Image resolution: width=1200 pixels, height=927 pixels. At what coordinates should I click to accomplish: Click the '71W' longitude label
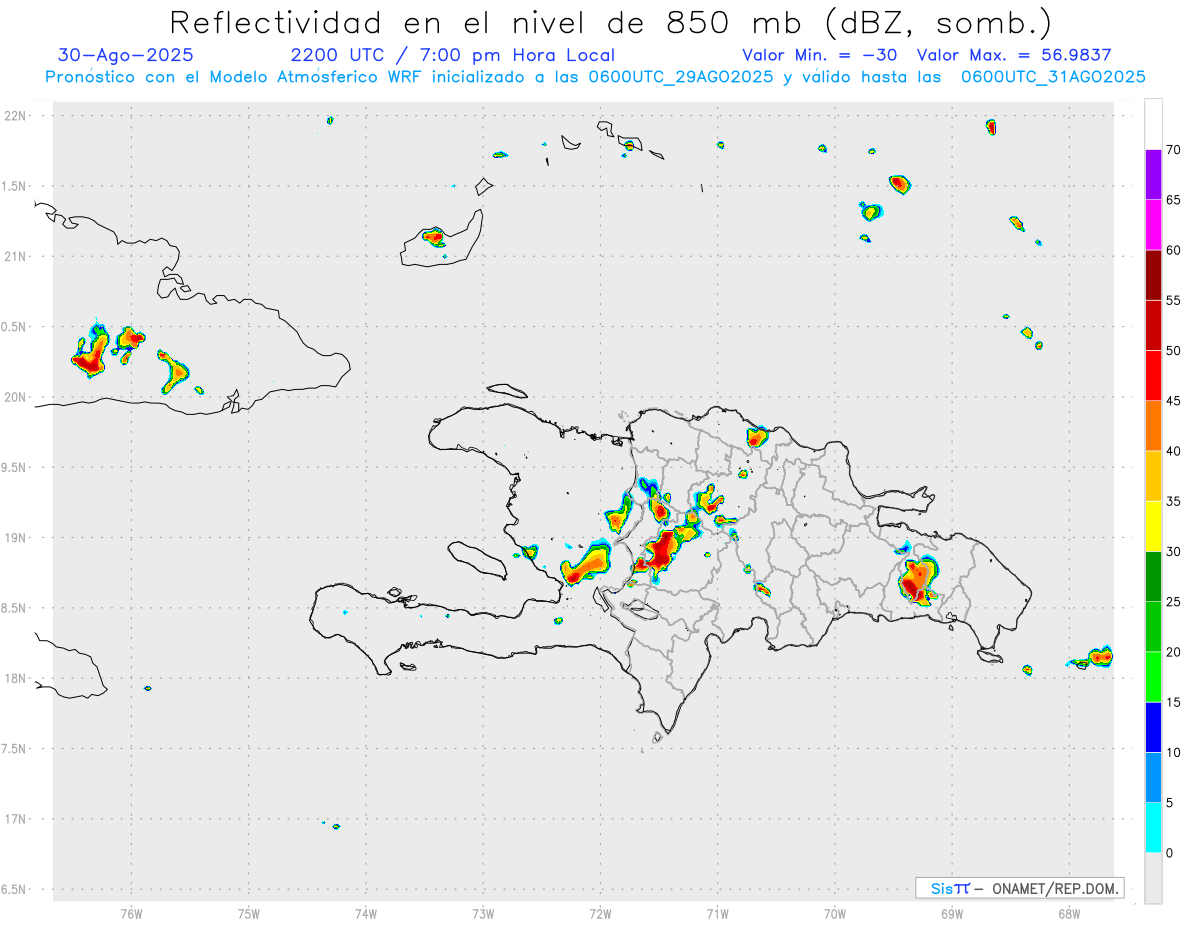click(717, 914)
